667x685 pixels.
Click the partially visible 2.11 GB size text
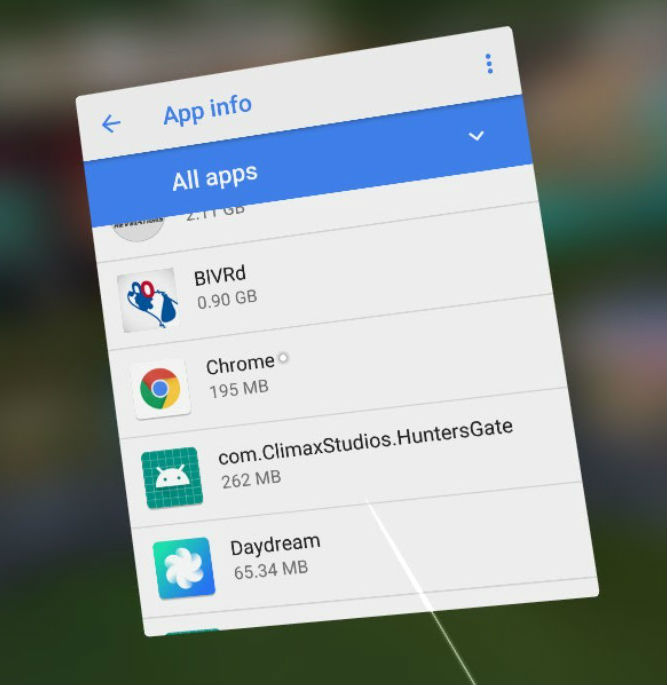click(215, 213)
